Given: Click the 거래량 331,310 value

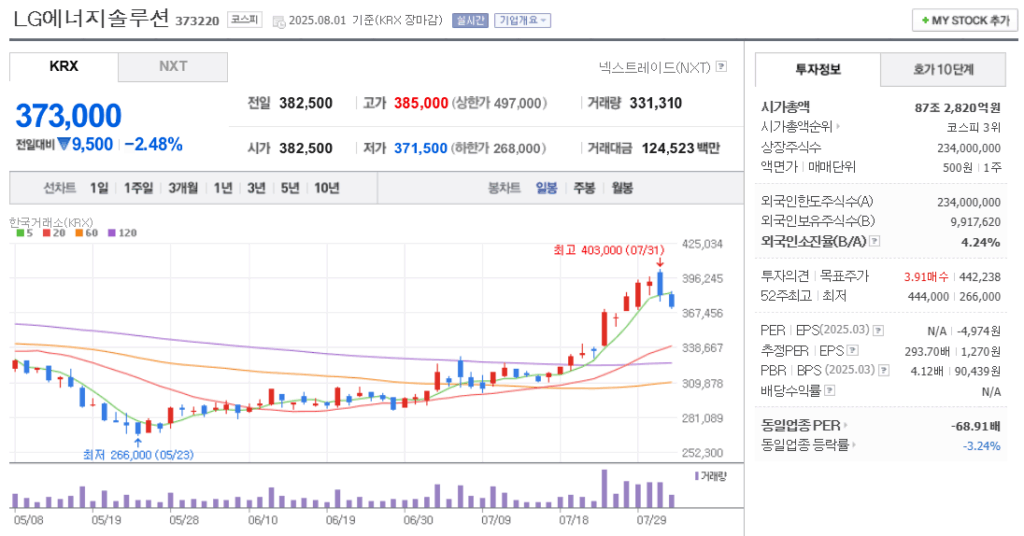Looking at the screenshot, I should 656,103.
